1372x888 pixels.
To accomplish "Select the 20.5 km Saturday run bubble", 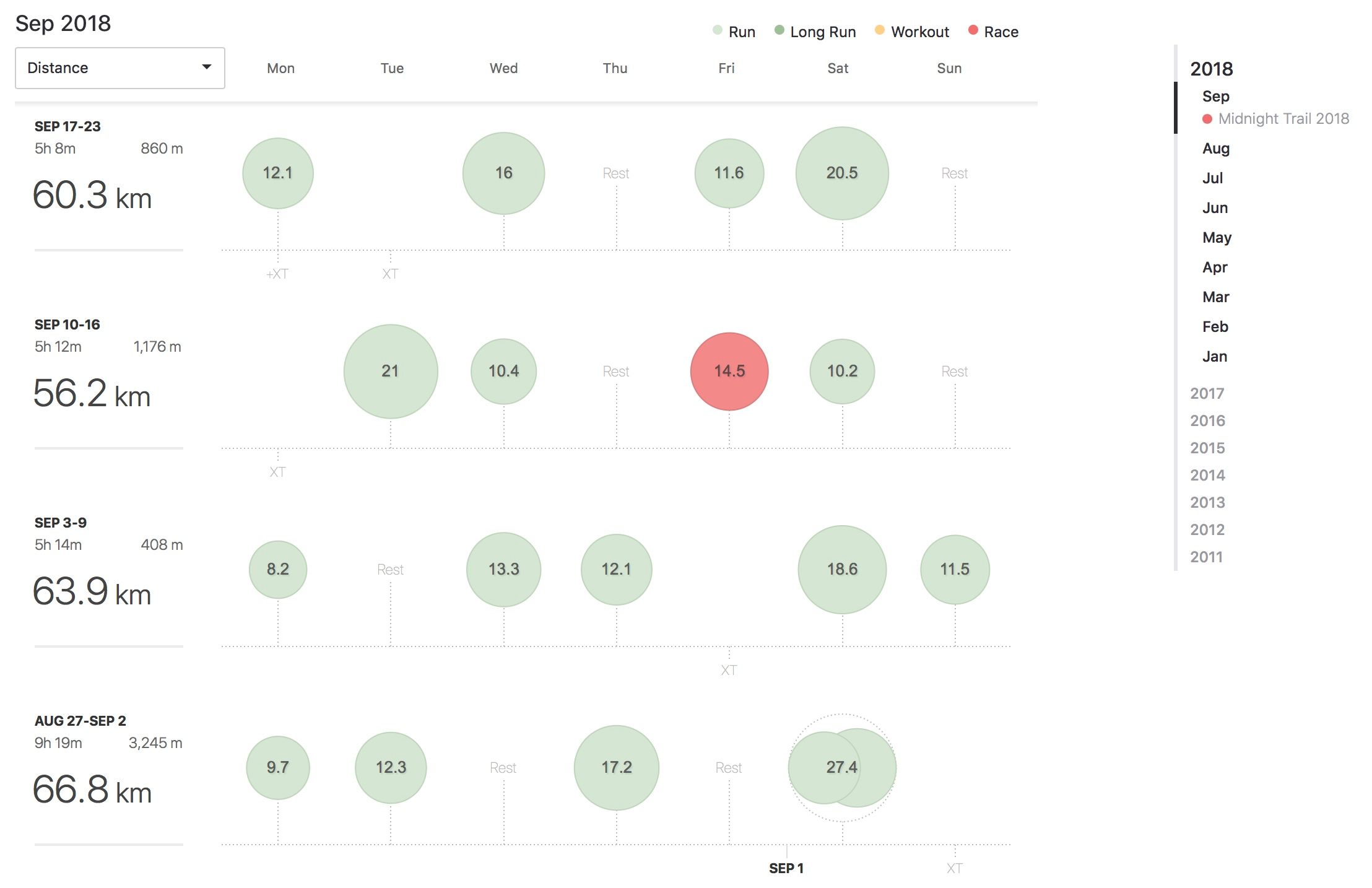I will tap(841, 173).
